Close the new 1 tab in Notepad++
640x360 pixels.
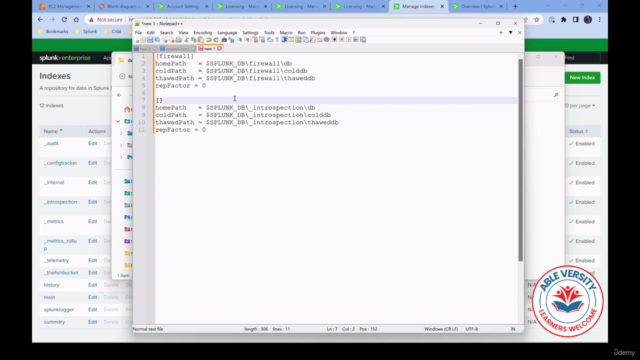[220, 49]
